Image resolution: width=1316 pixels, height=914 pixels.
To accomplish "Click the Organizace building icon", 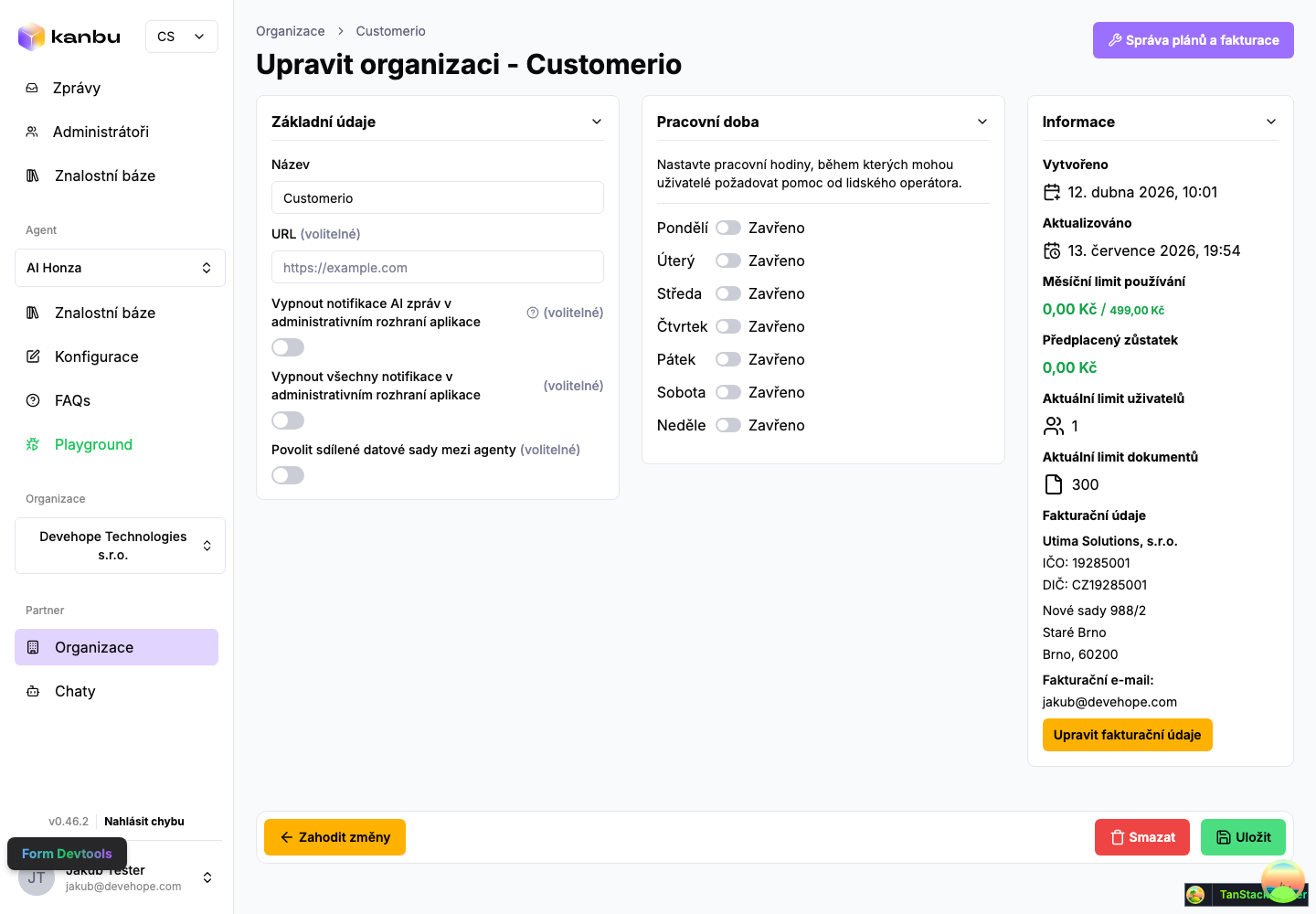I will pyautogui.click(x=33, y=647).
